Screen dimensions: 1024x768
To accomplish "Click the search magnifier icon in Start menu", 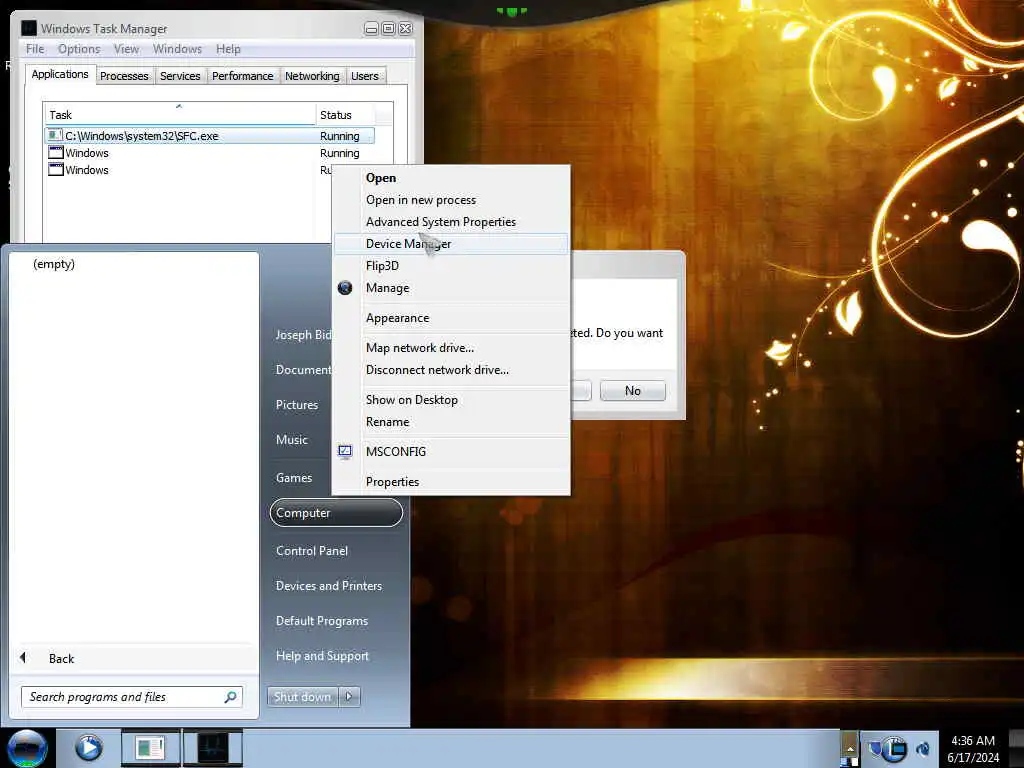I will [230, 697].
